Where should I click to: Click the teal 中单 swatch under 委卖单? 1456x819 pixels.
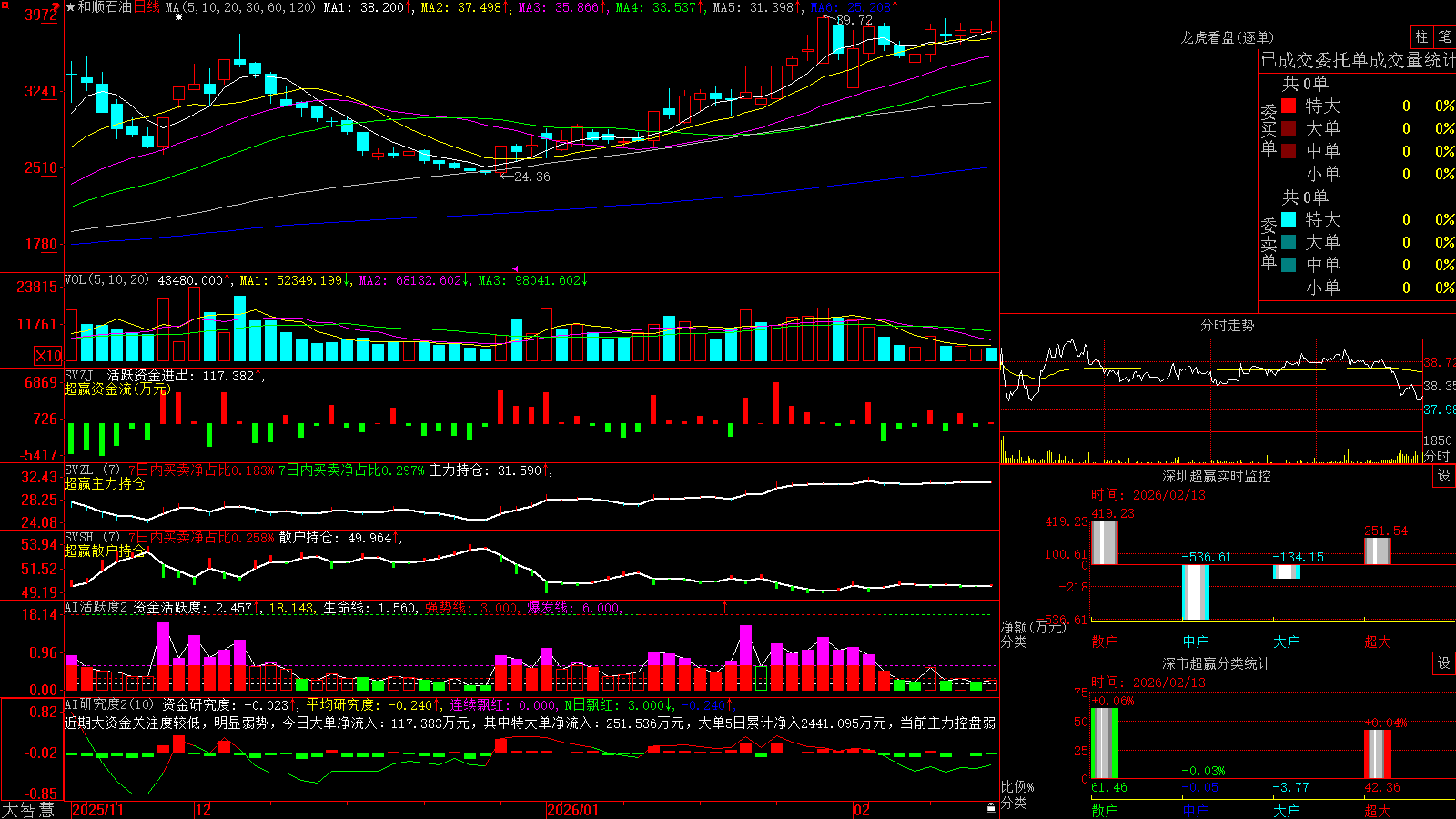click(x=1289, y=265)
